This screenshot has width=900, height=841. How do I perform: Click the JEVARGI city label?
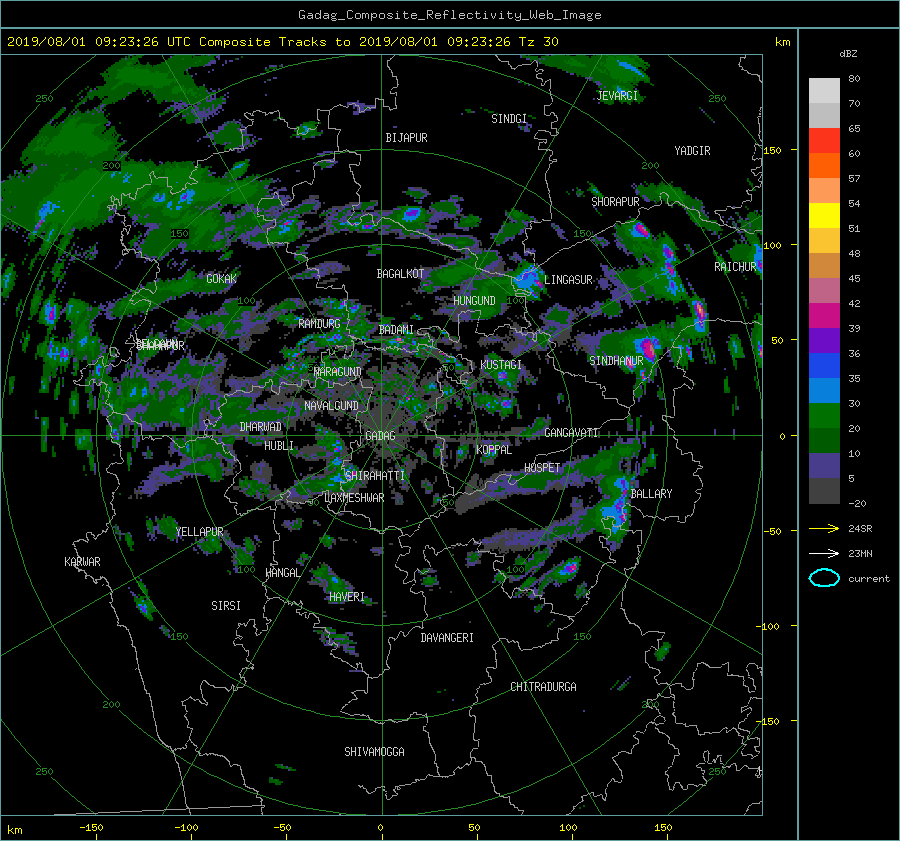click(618, 96)
